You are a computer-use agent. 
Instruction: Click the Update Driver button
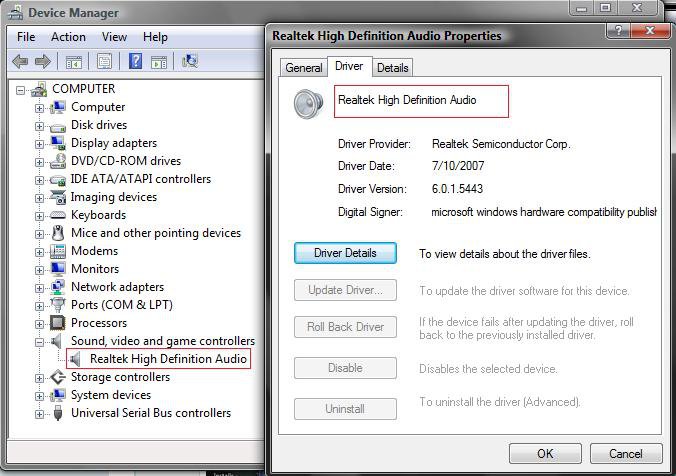345,290
